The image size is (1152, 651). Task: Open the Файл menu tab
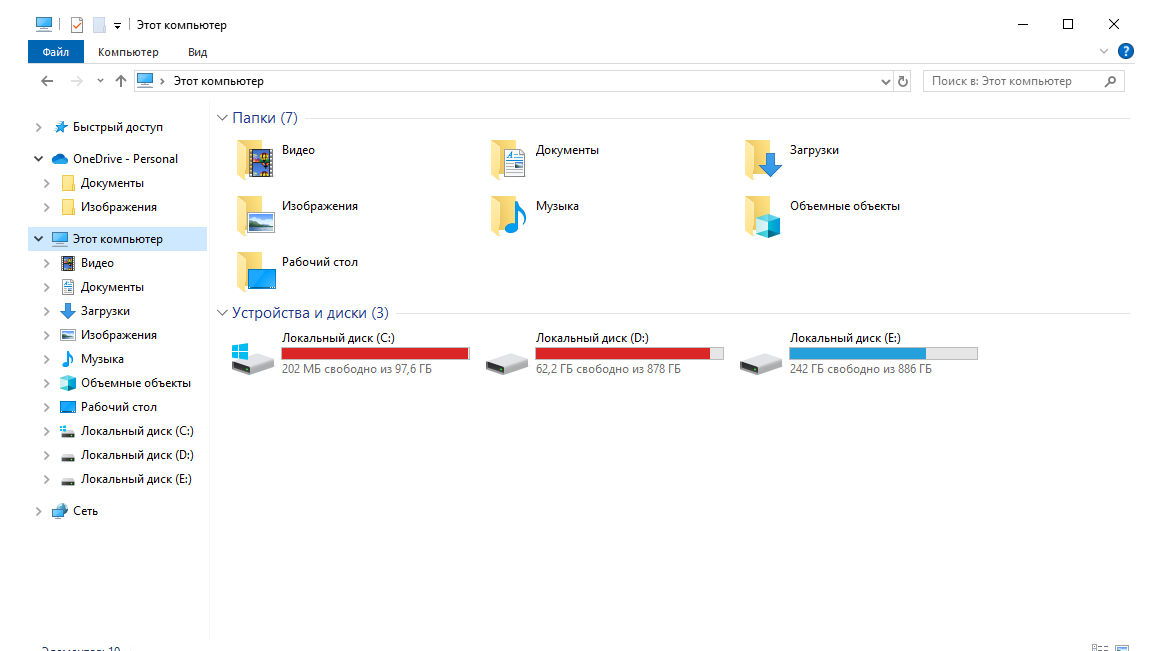click(56, 52)
